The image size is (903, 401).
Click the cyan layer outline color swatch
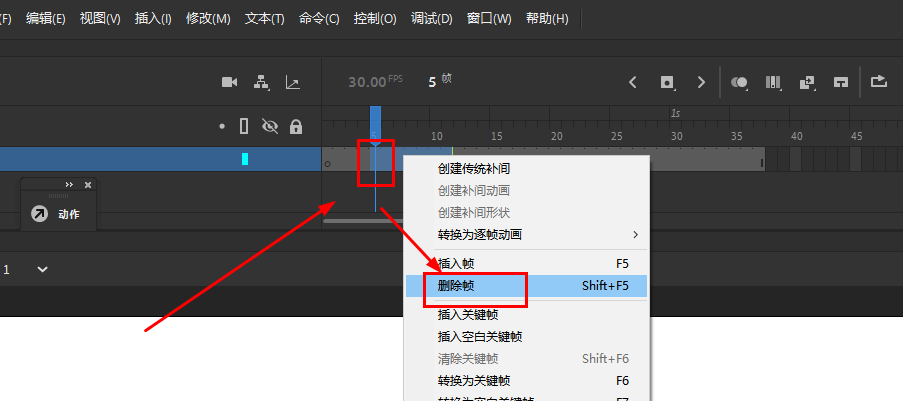245,159
